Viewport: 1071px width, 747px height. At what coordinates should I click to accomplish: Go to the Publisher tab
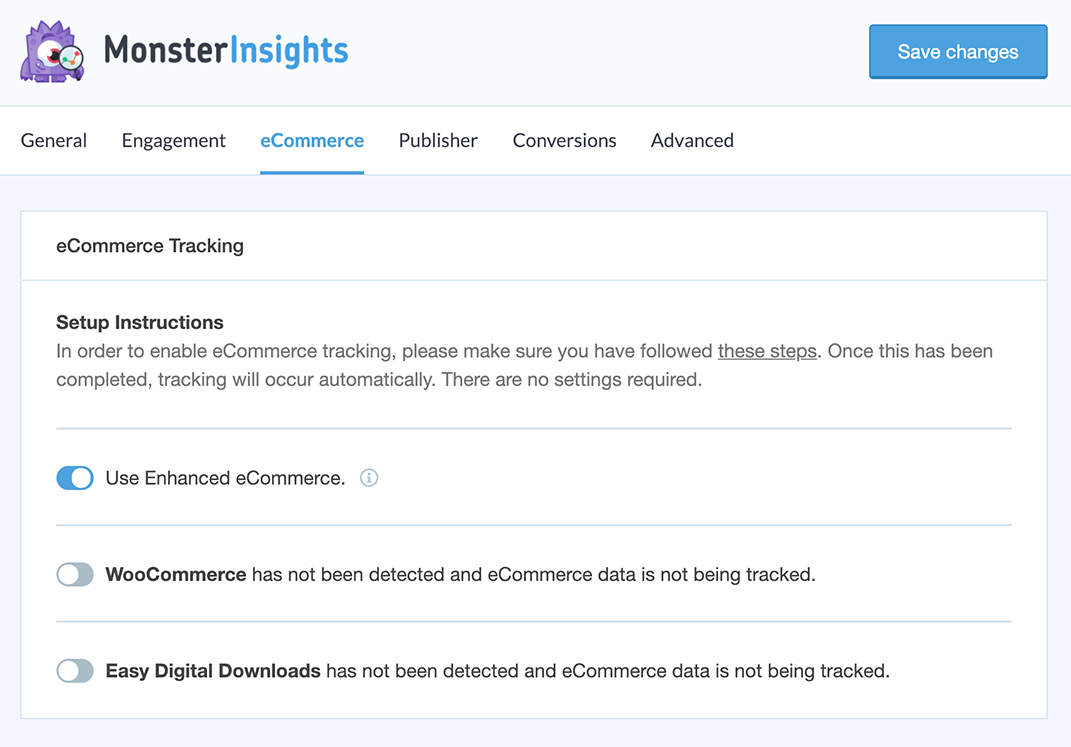pos(438,141)
